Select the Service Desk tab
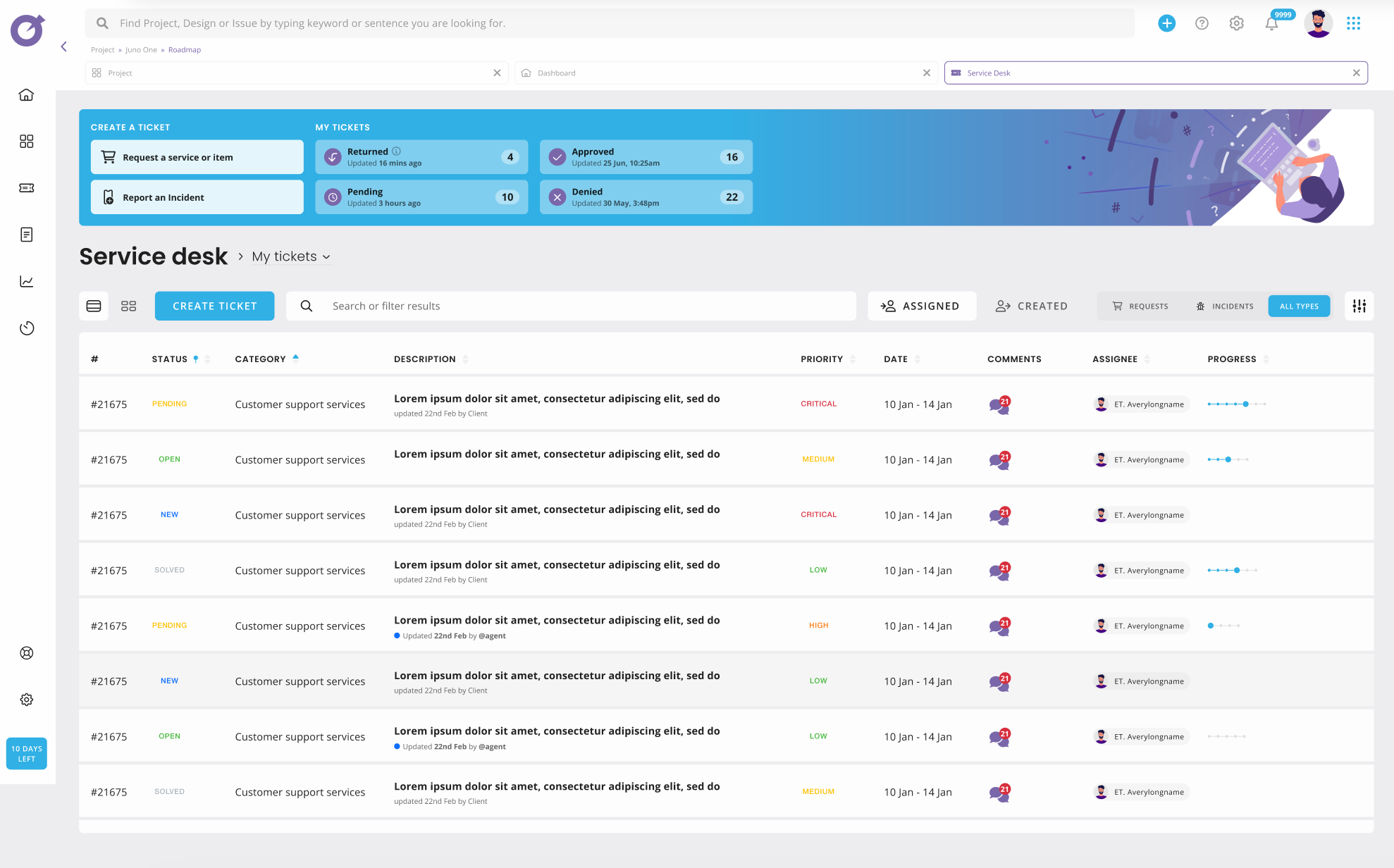The height and width of the screenshot is (868, 1394). [x=1156, y=73]
